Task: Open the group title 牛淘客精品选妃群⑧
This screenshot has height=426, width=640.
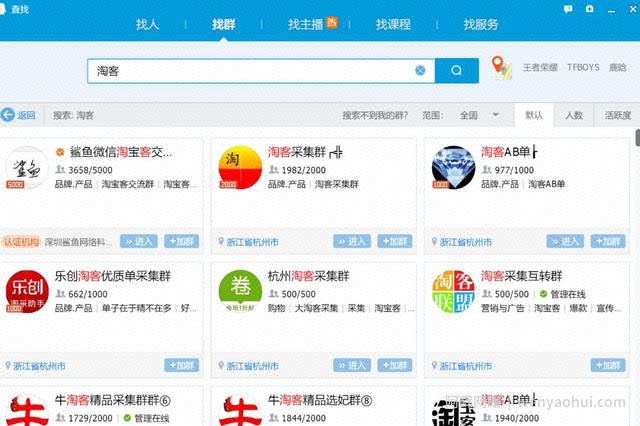Action: click(320, 400)
